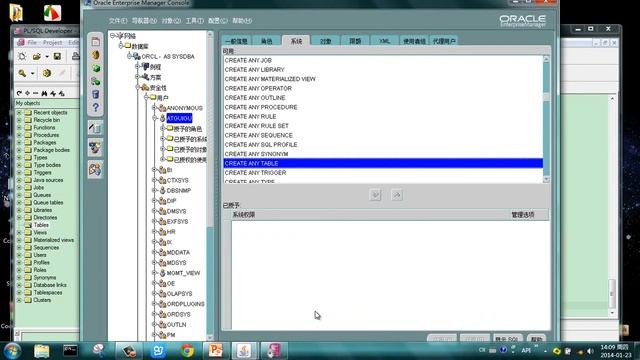Screen dimensions: 640x360
Task: Open the 帮助 menu
Action: tap(242, 20)
